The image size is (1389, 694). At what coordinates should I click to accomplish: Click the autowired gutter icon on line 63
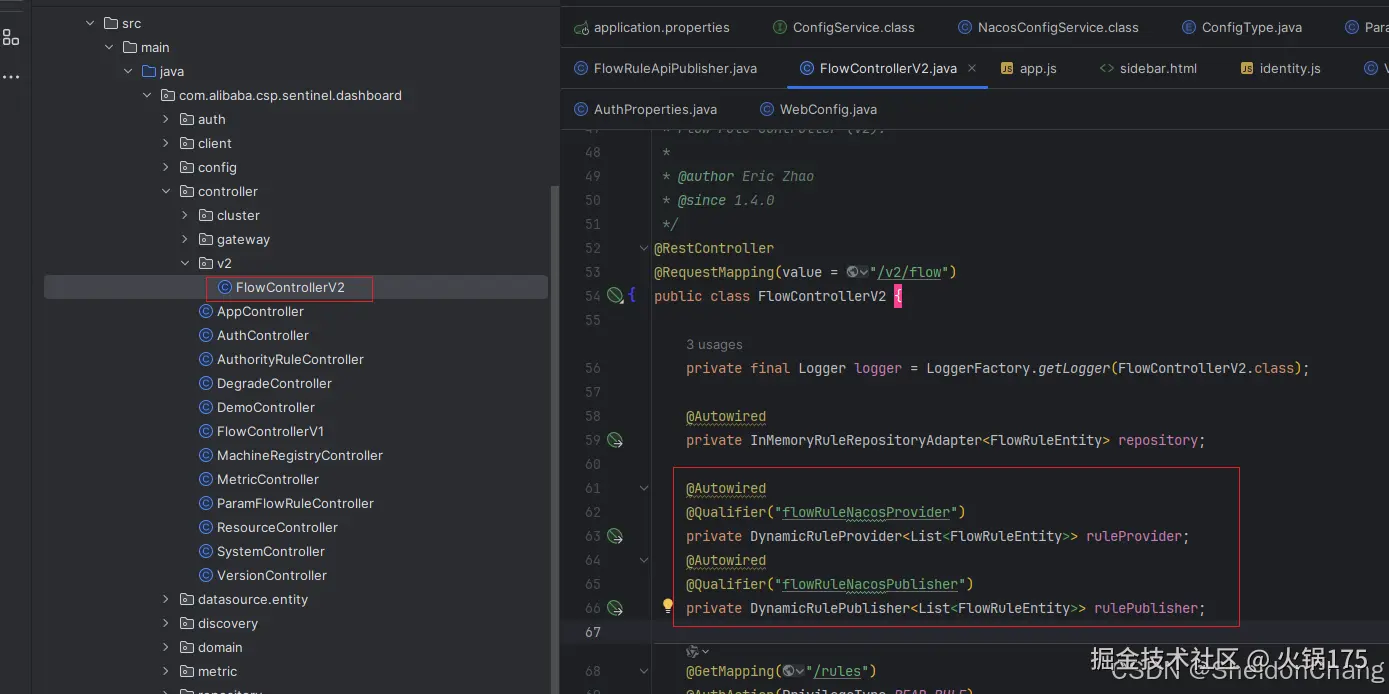tap(615, 536)
